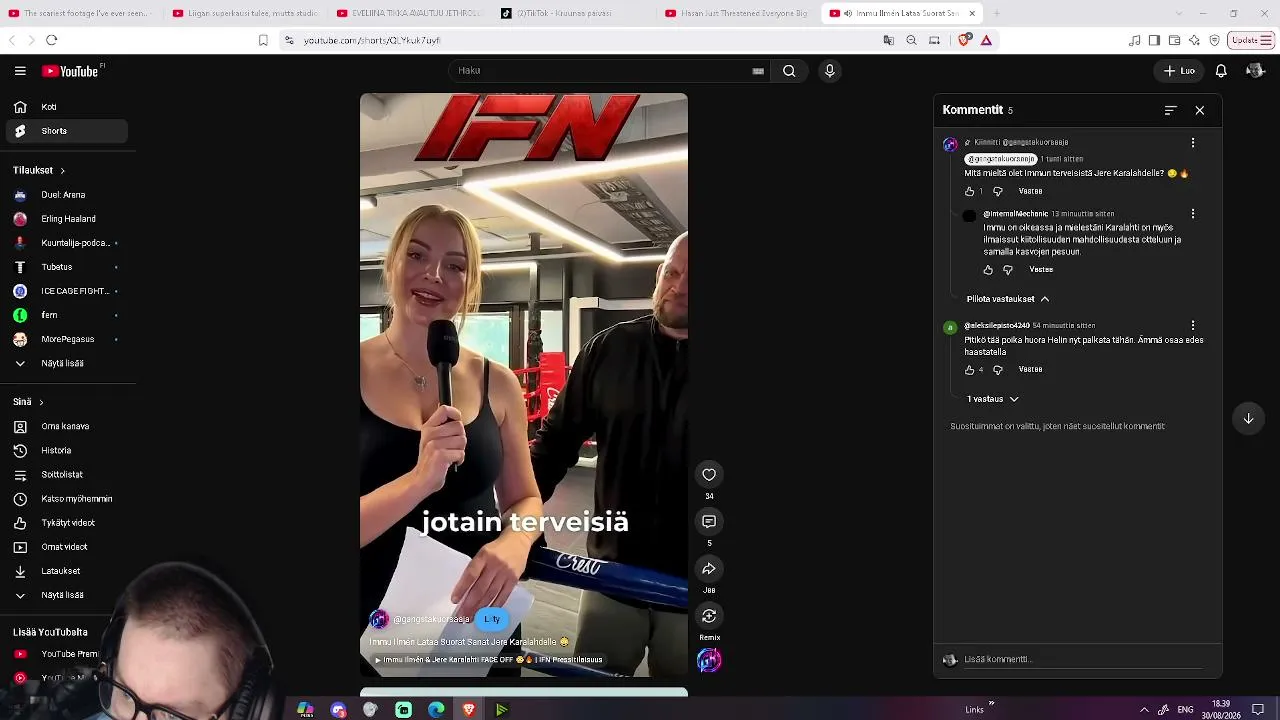Close the Kommentit panel
The width and height of the screenshot is (1280, 720).
tap(1200, 110)
